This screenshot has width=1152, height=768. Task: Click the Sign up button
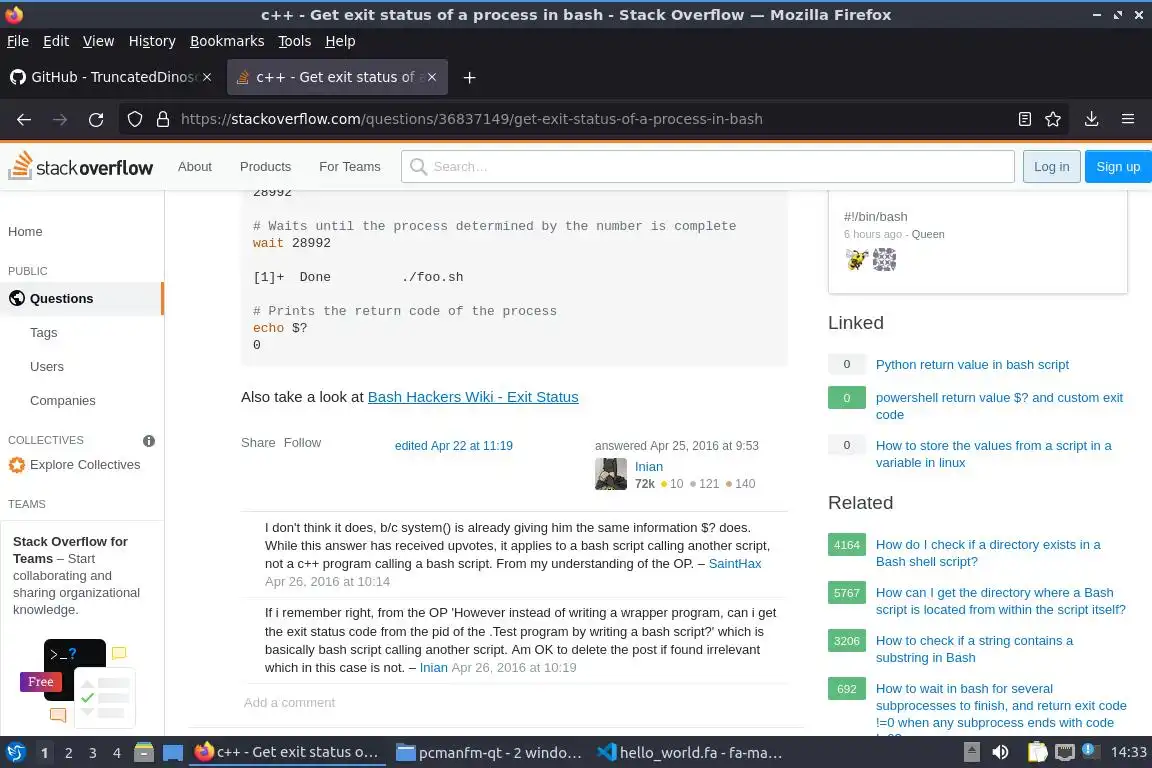coord(1118,167)
